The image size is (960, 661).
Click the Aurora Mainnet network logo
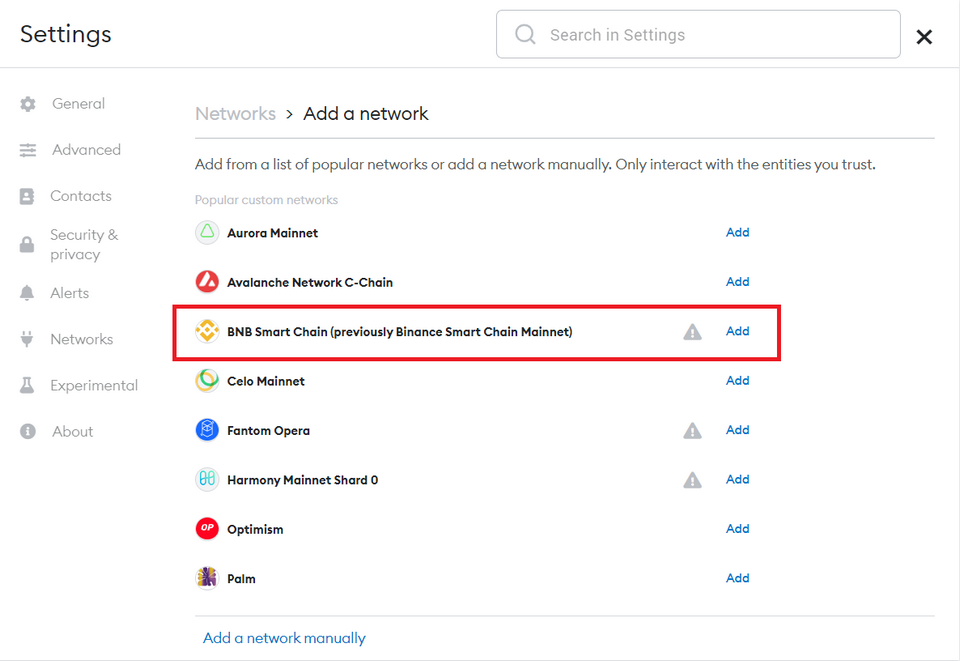[207, 233]
